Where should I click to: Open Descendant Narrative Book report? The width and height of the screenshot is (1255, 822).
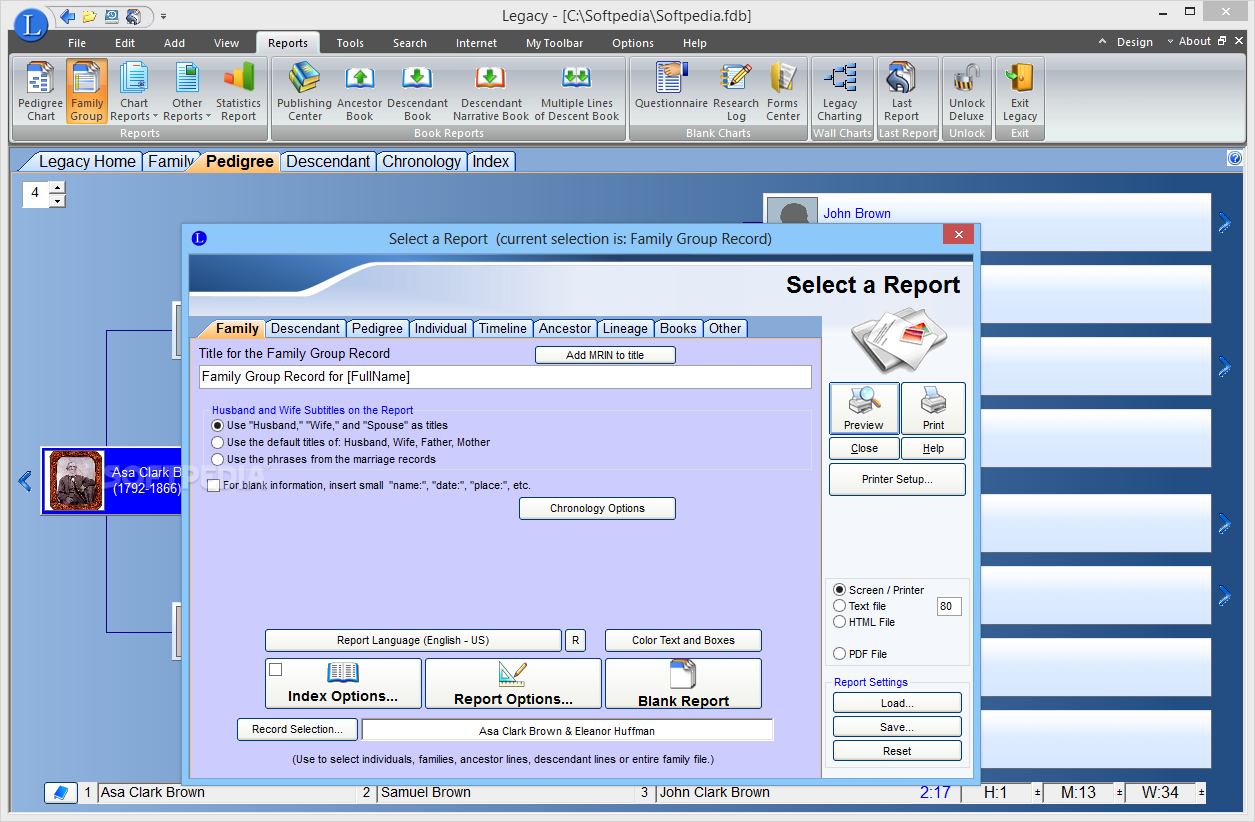coord(491,91)
